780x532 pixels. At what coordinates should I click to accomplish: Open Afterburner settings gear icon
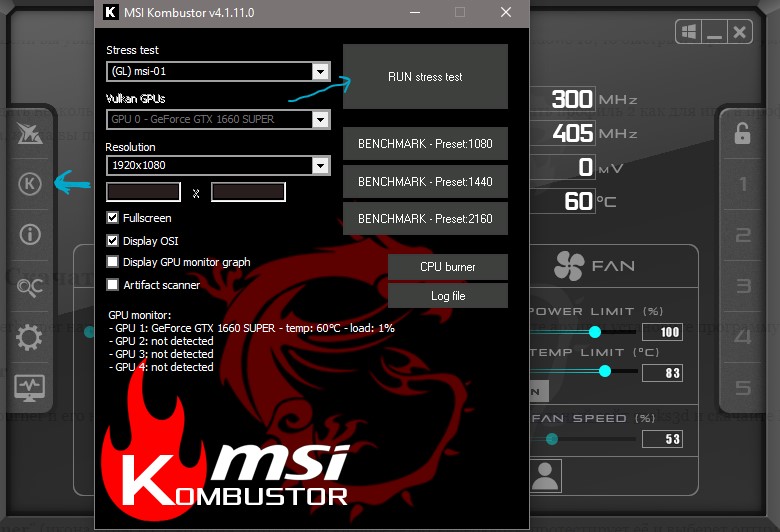point(29,337)
